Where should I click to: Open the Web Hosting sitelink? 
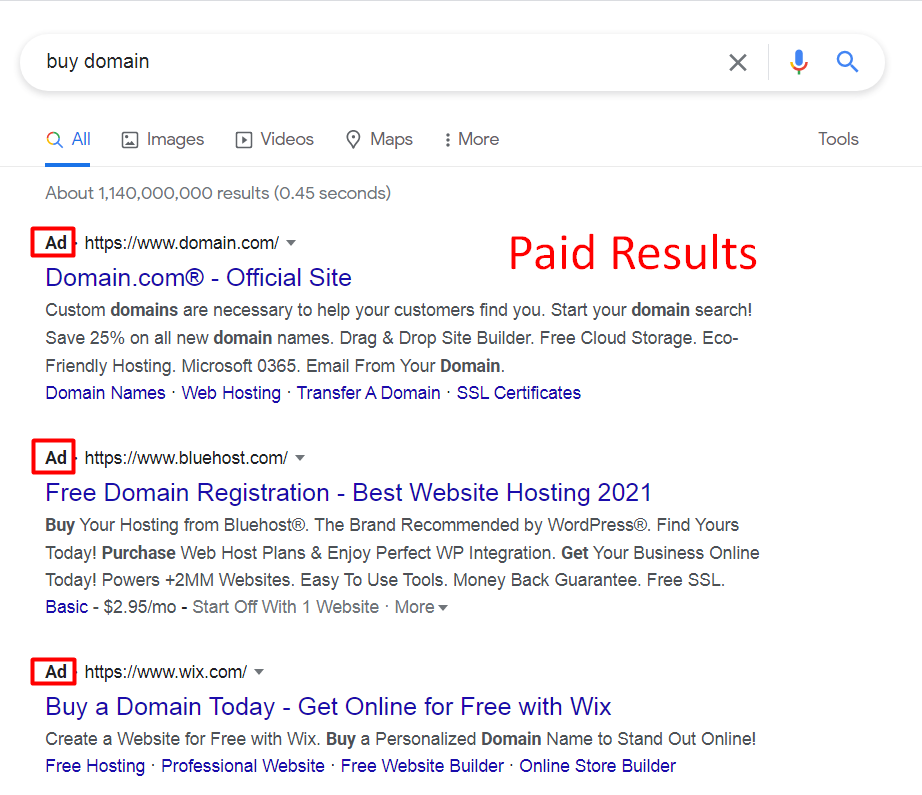(231, 393)
